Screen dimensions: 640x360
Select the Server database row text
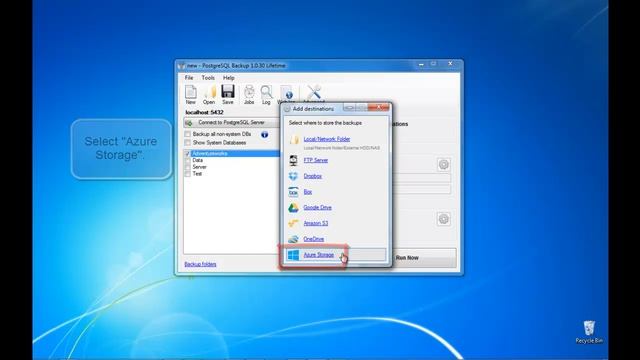pyautogui.click(x=200, y=167)
